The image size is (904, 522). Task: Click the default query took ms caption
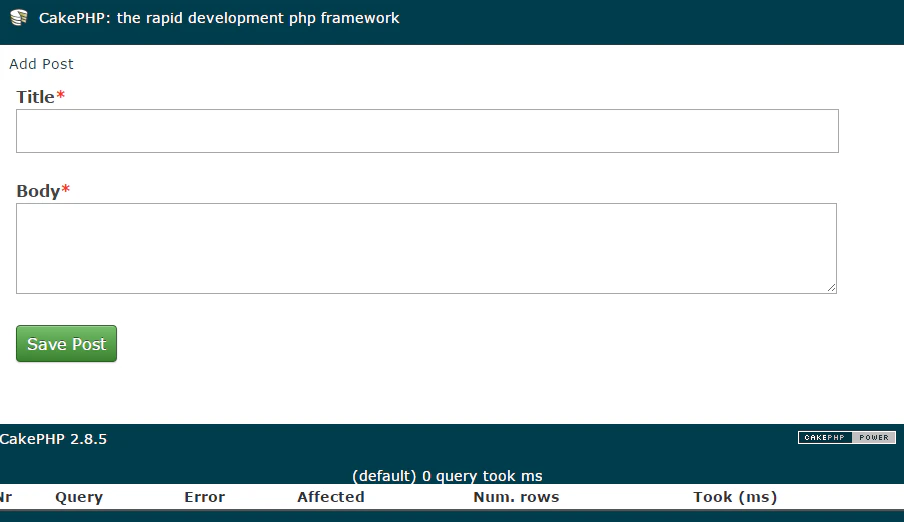447,476
